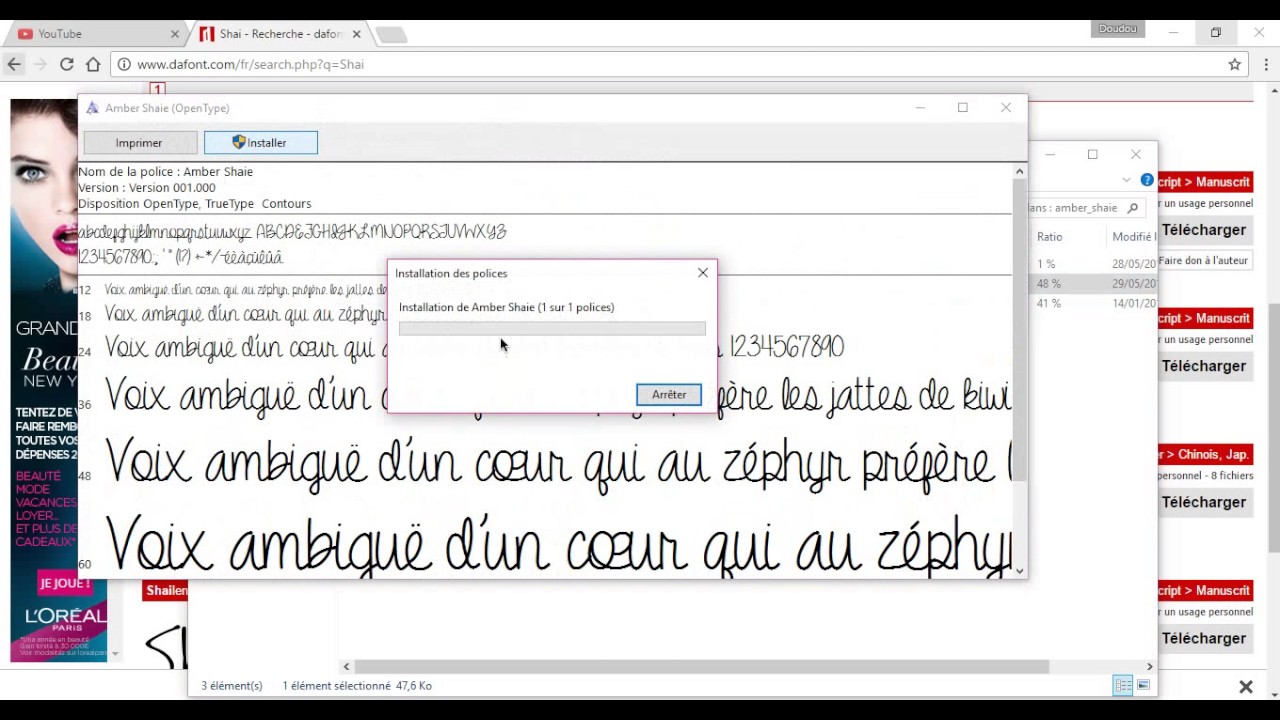Click the JE JOUE ! ad button
The image size is (1280, 720).
(x=64, y=583)
